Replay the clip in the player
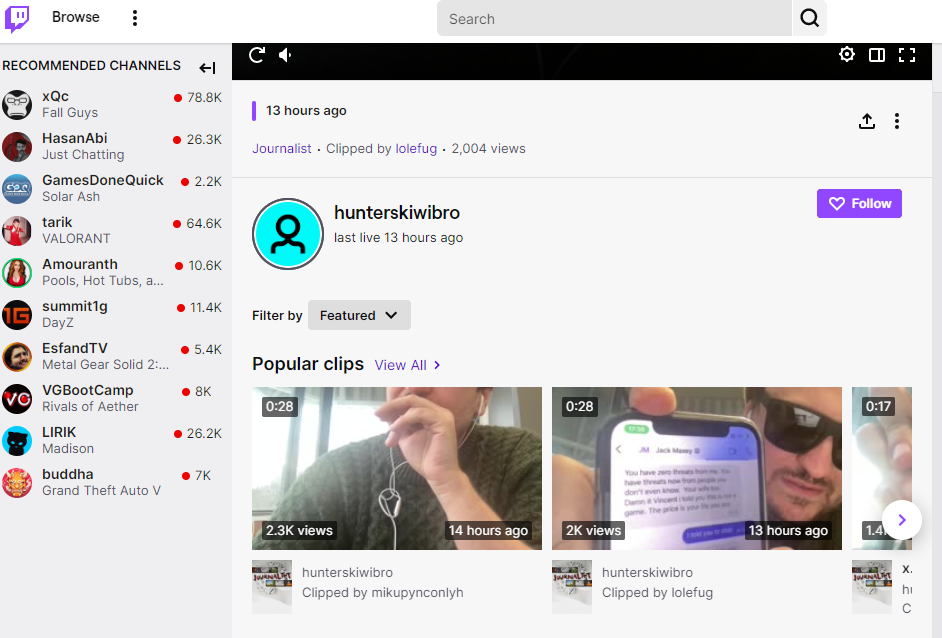Viewport: 942px width, 638px height. [257, 55]
